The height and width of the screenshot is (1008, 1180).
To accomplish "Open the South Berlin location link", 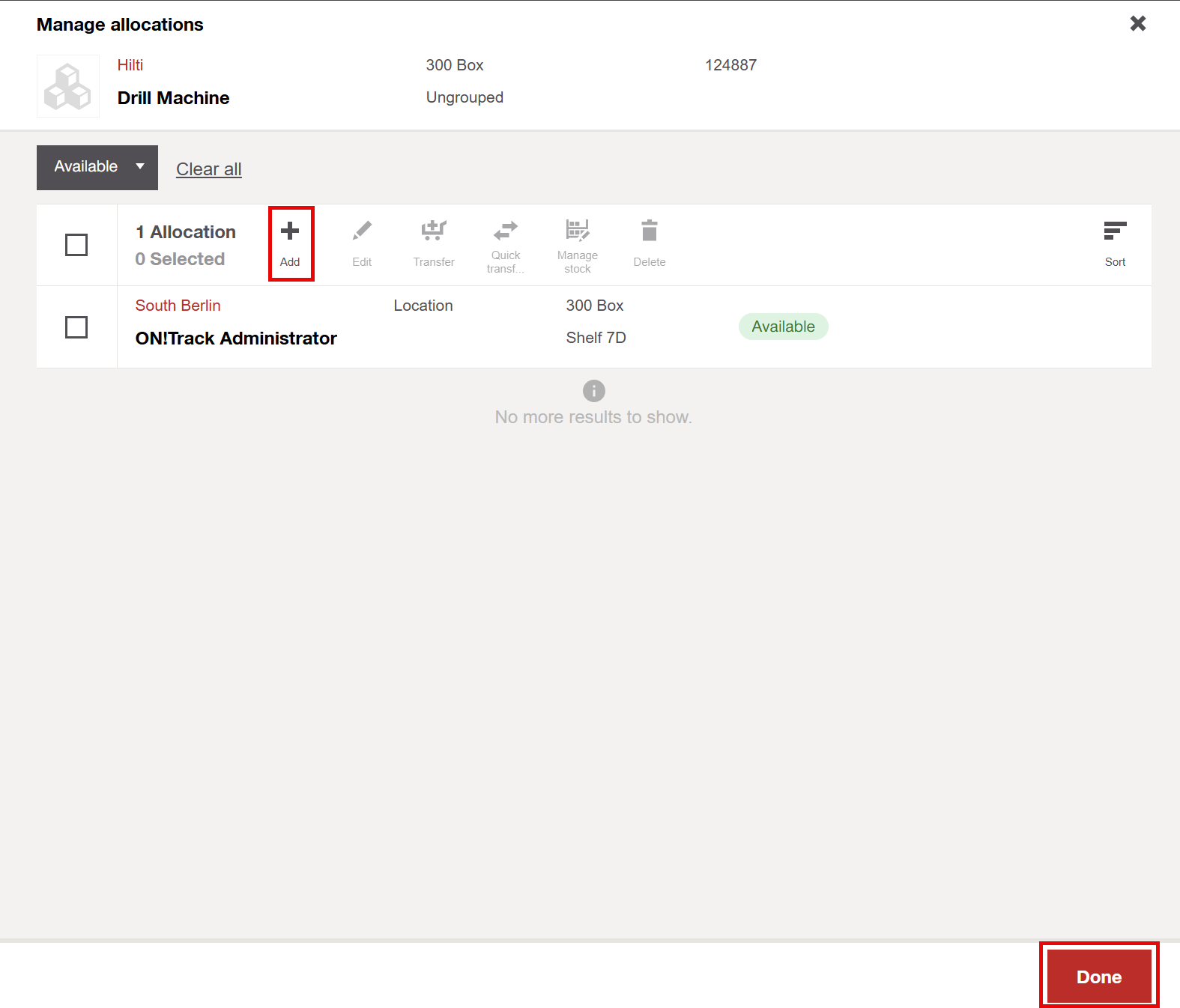I will 178,306.
